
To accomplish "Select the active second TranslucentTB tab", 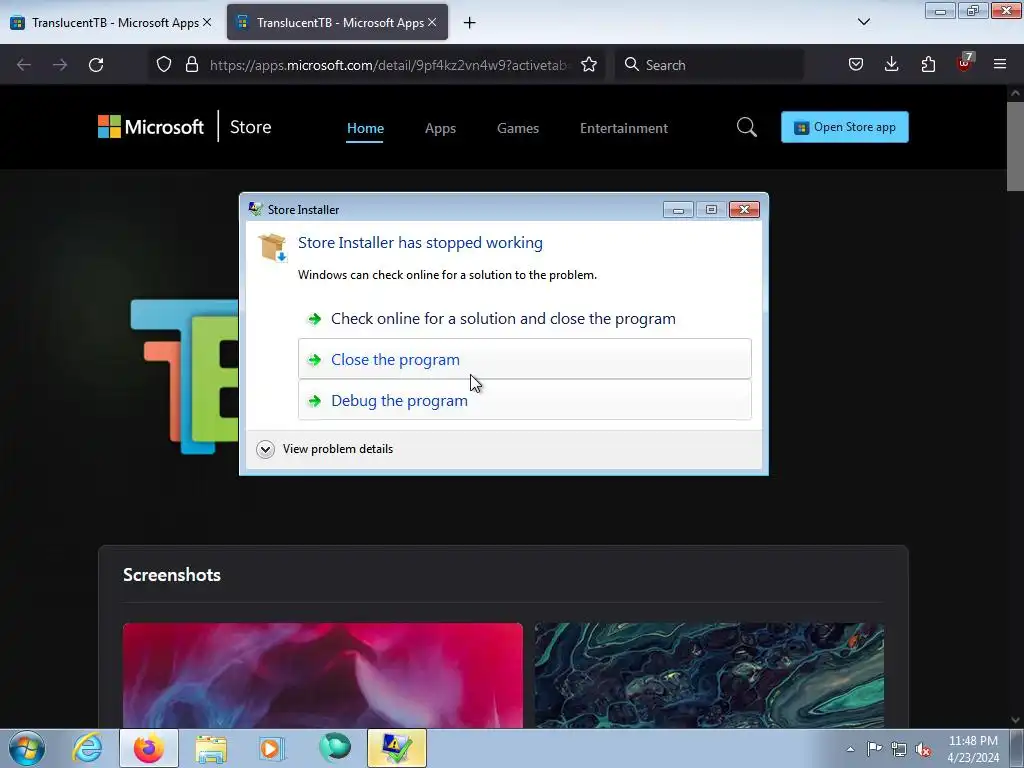I will pyautogui.click(x=337, y=22).
